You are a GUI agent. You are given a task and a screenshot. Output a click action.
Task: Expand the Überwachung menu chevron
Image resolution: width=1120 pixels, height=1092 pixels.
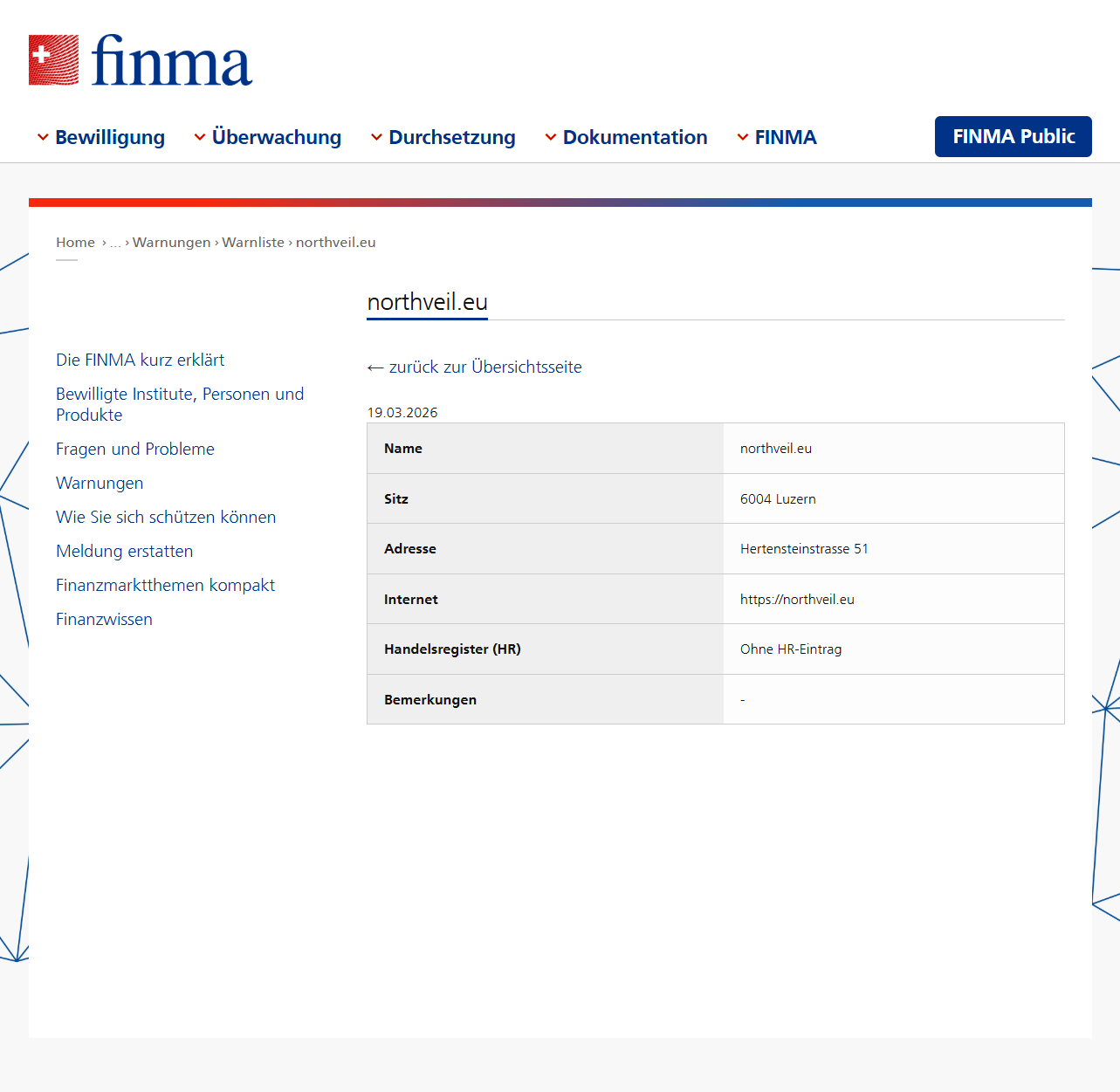(x=200, y=137)
